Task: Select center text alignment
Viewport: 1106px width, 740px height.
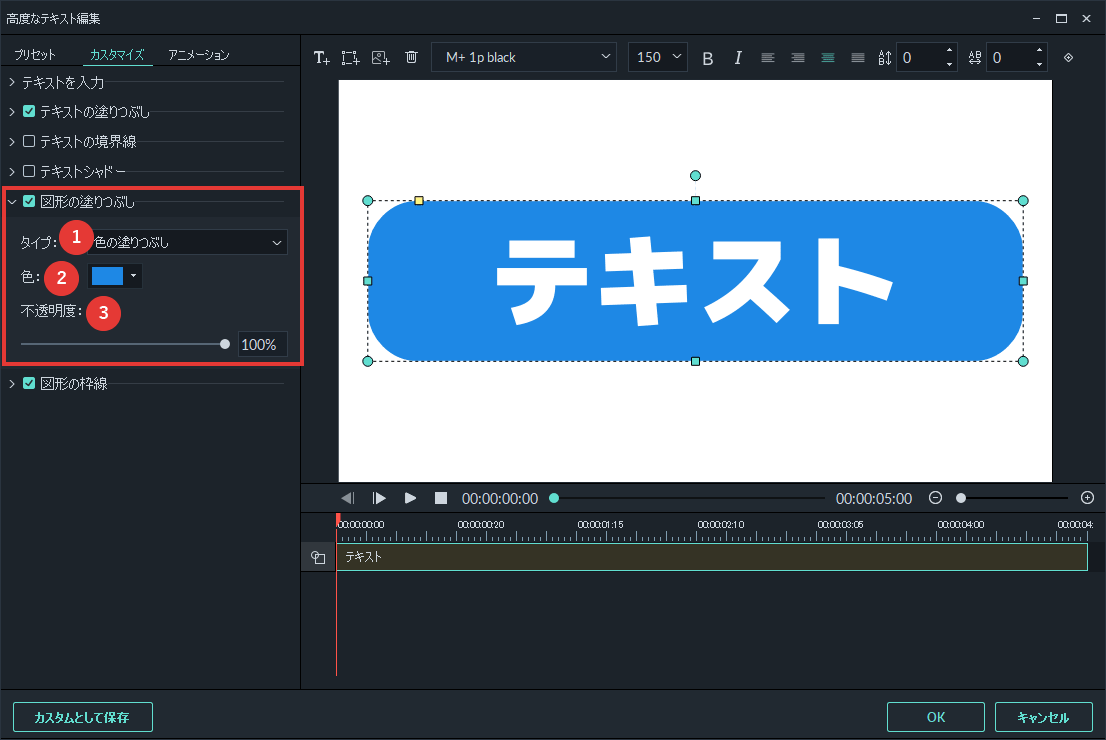Action: pos(828,58)
